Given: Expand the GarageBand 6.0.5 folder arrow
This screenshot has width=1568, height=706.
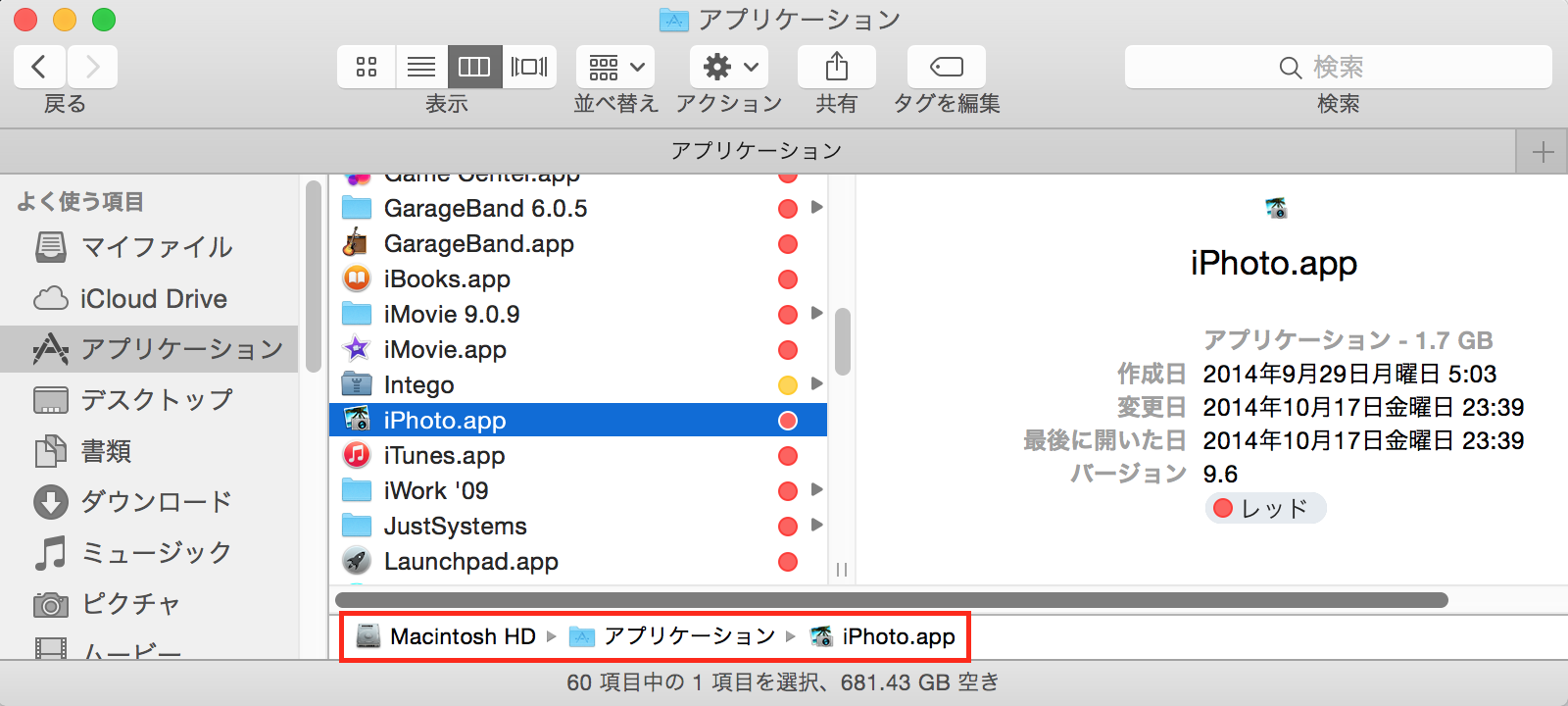Looking at the screenshot, I should pos(816,208).
